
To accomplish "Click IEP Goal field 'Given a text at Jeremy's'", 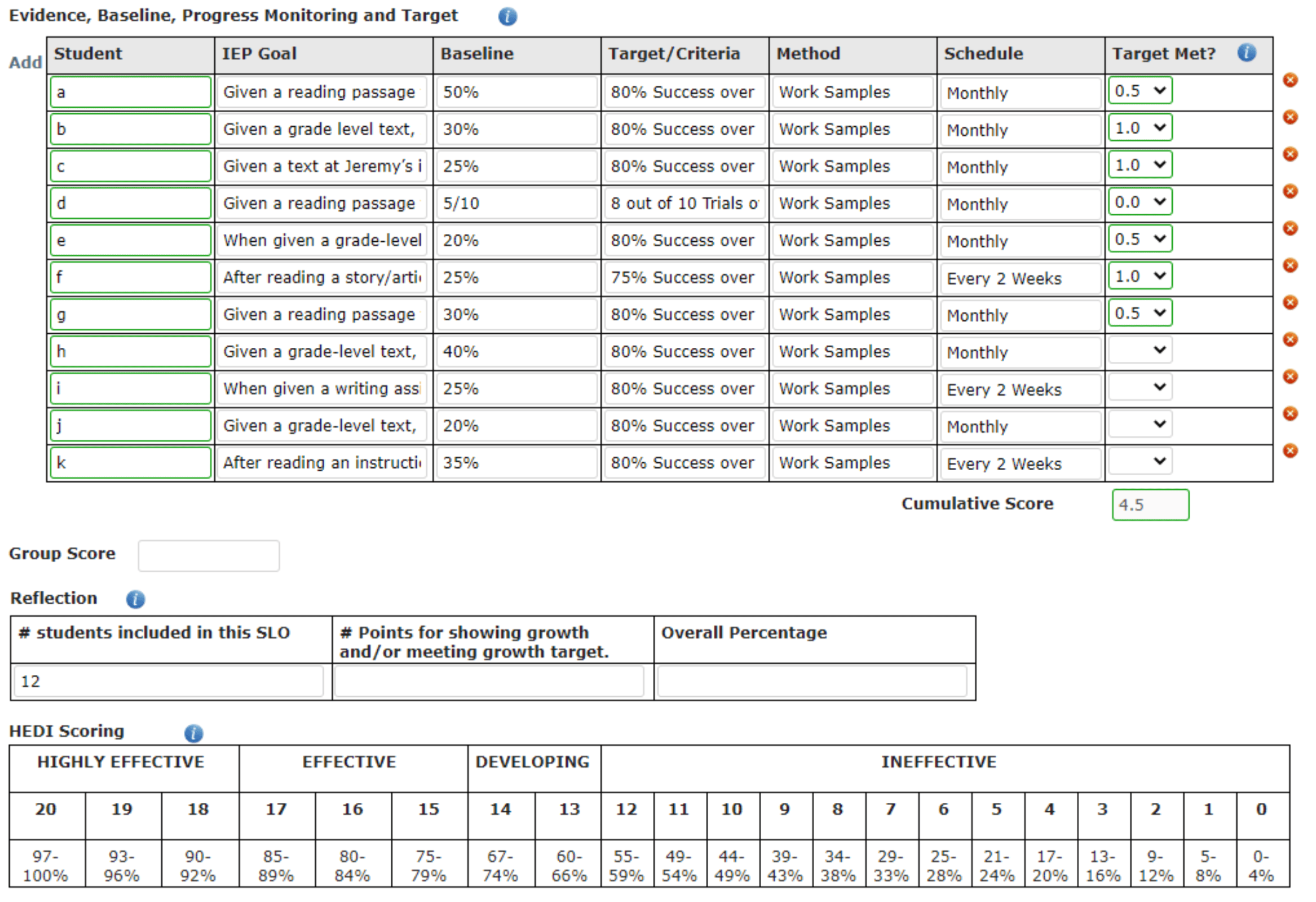I will (x=322, y=166).
